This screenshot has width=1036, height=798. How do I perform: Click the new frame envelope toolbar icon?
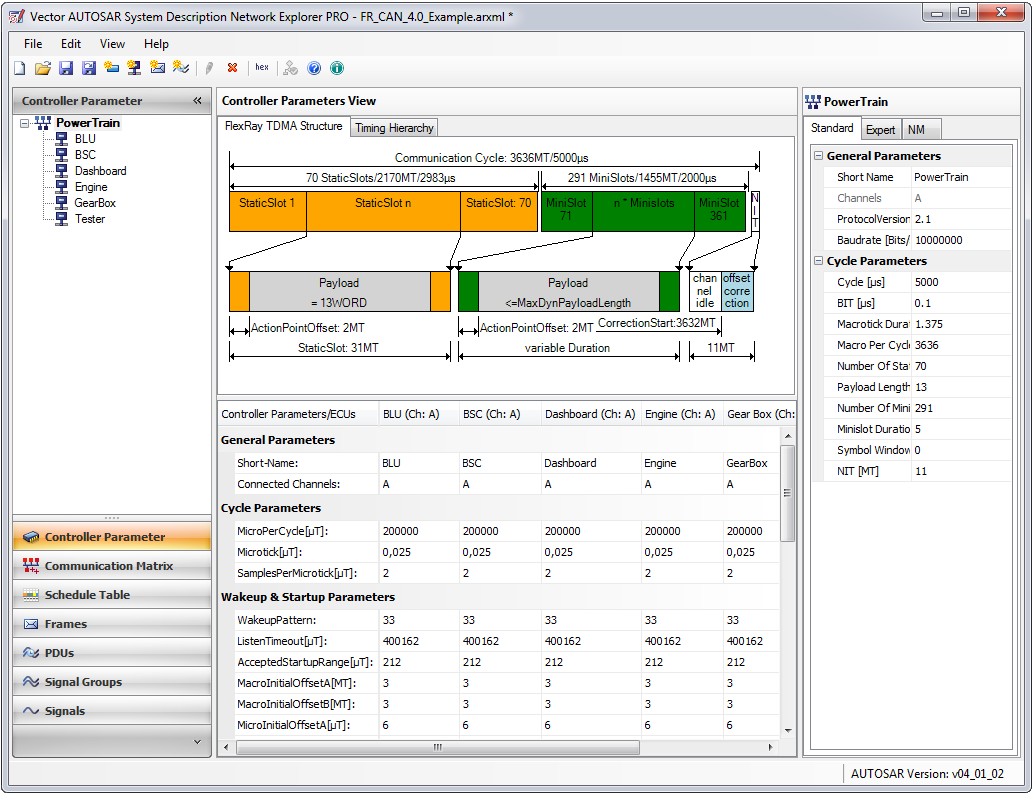(157, 68)
